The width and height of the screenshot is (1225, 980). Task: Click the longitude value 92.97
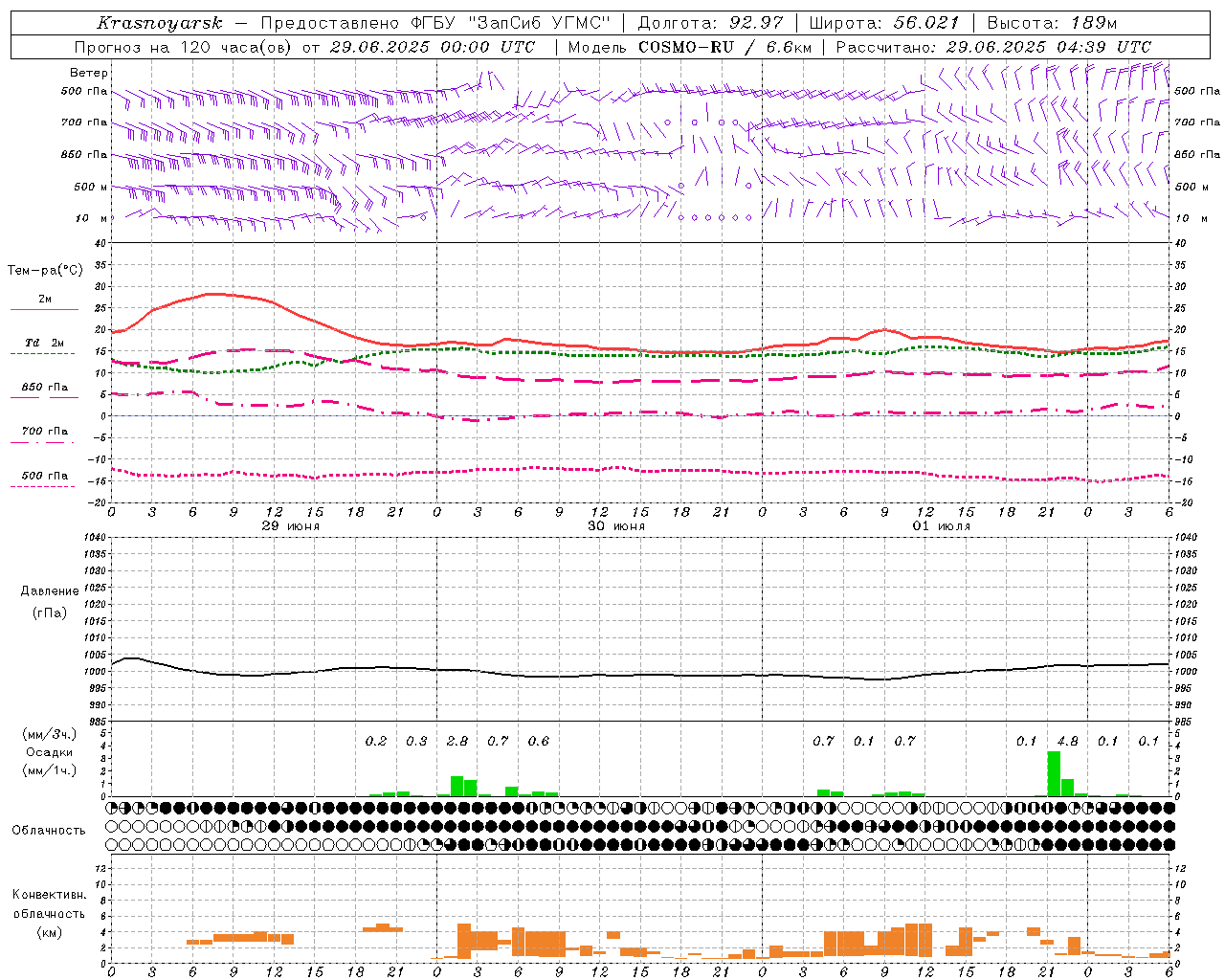tap(756, 23)
